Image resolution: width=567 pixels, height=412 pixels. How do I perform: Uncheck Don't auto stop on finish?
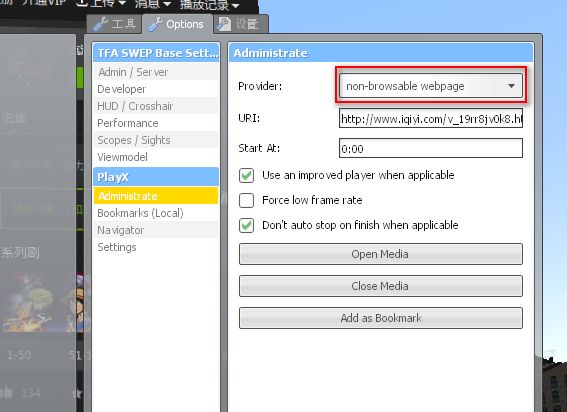pos(246,225)
